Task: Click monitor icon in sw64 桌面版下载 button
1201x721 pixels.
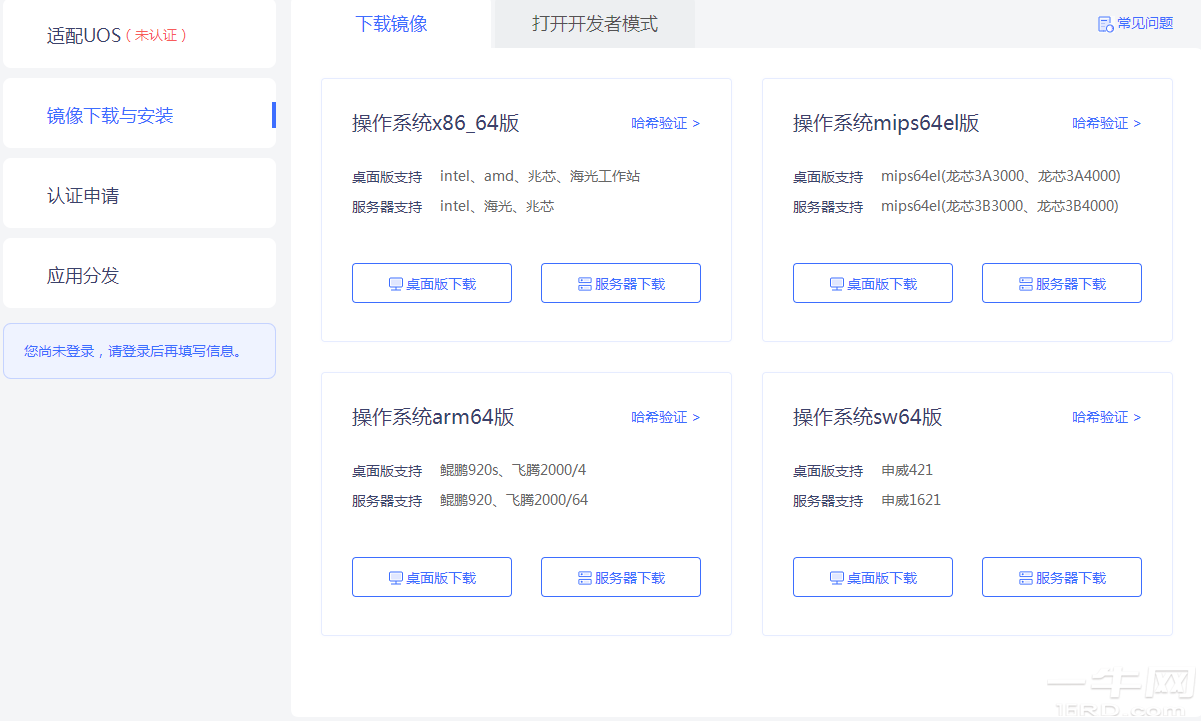Action: pyautogui.click(x=836, y=578)
